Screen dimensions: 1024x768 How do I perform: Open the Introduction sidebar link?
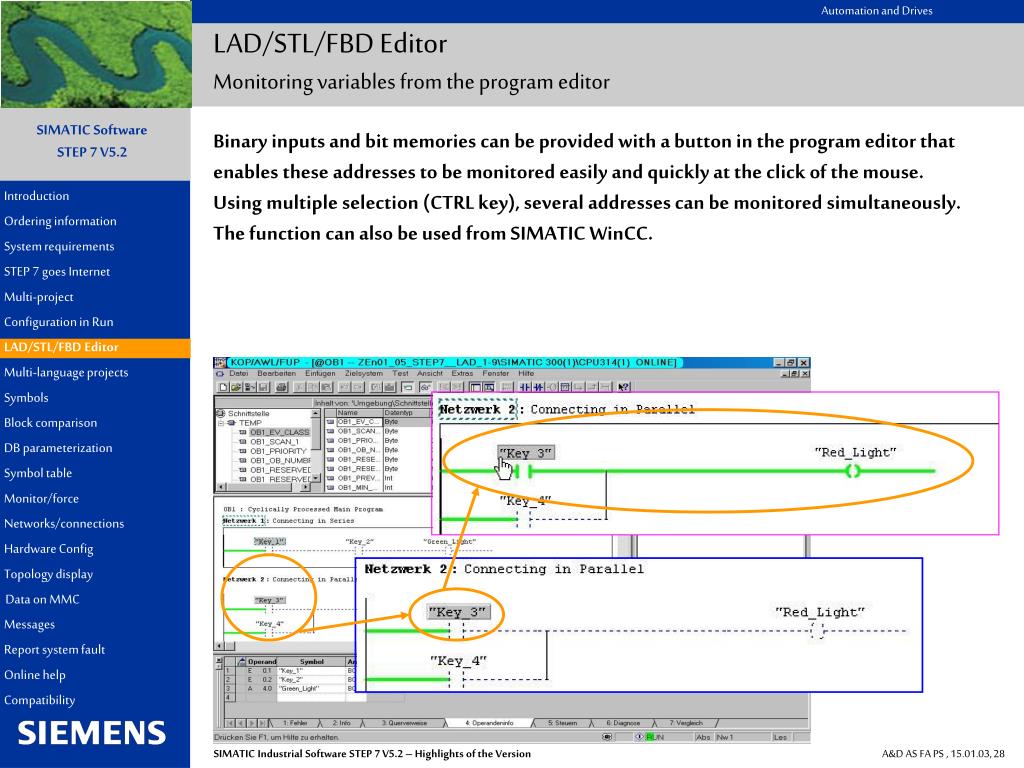coord(37,196)
